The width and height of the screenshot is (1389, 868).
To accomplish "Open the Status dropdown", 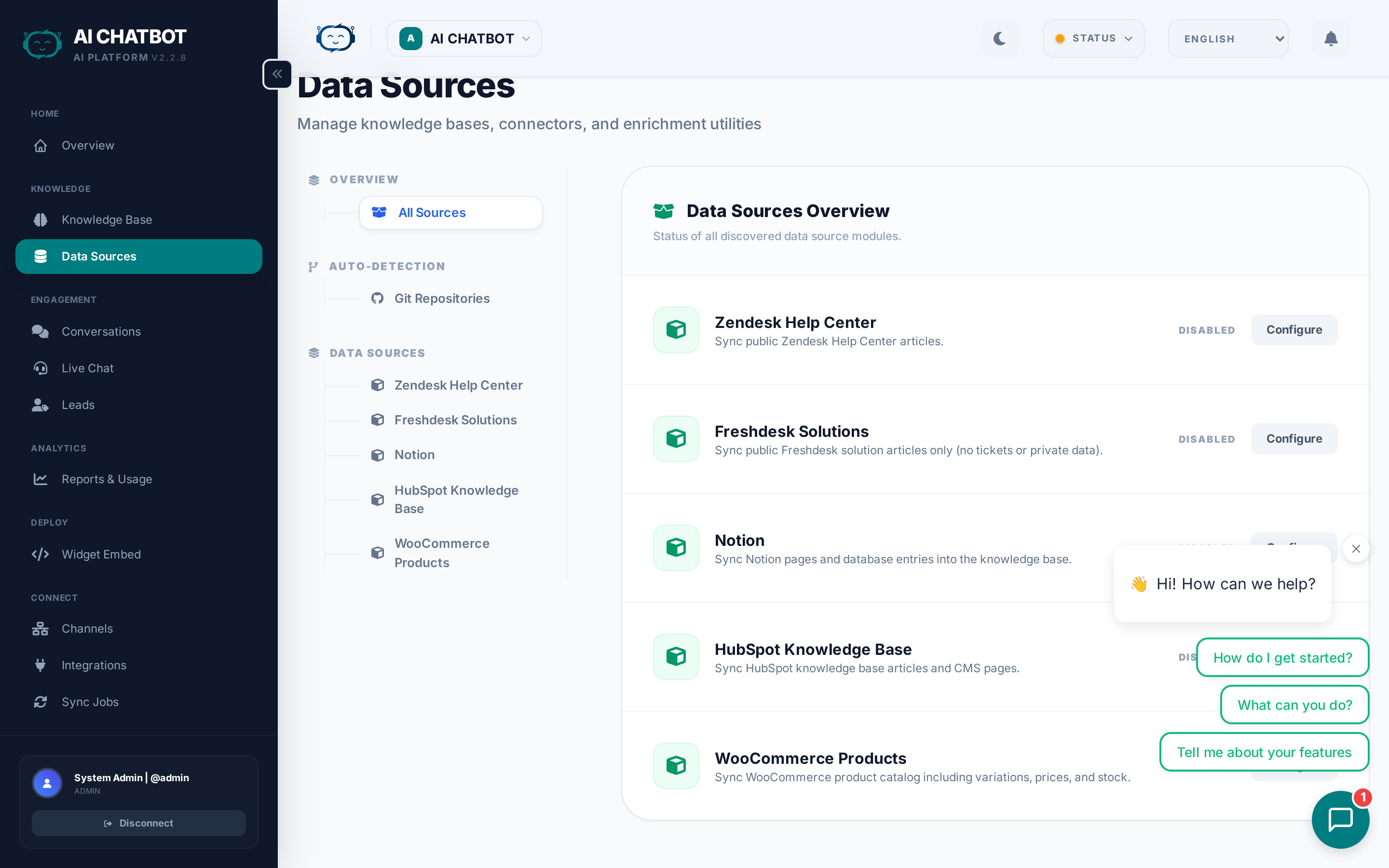I will point(1093,39).
